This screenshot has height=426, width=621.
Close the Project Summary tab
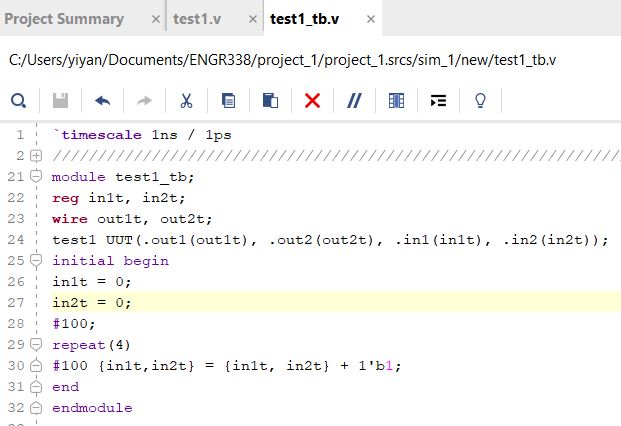[x=154, y=19]
